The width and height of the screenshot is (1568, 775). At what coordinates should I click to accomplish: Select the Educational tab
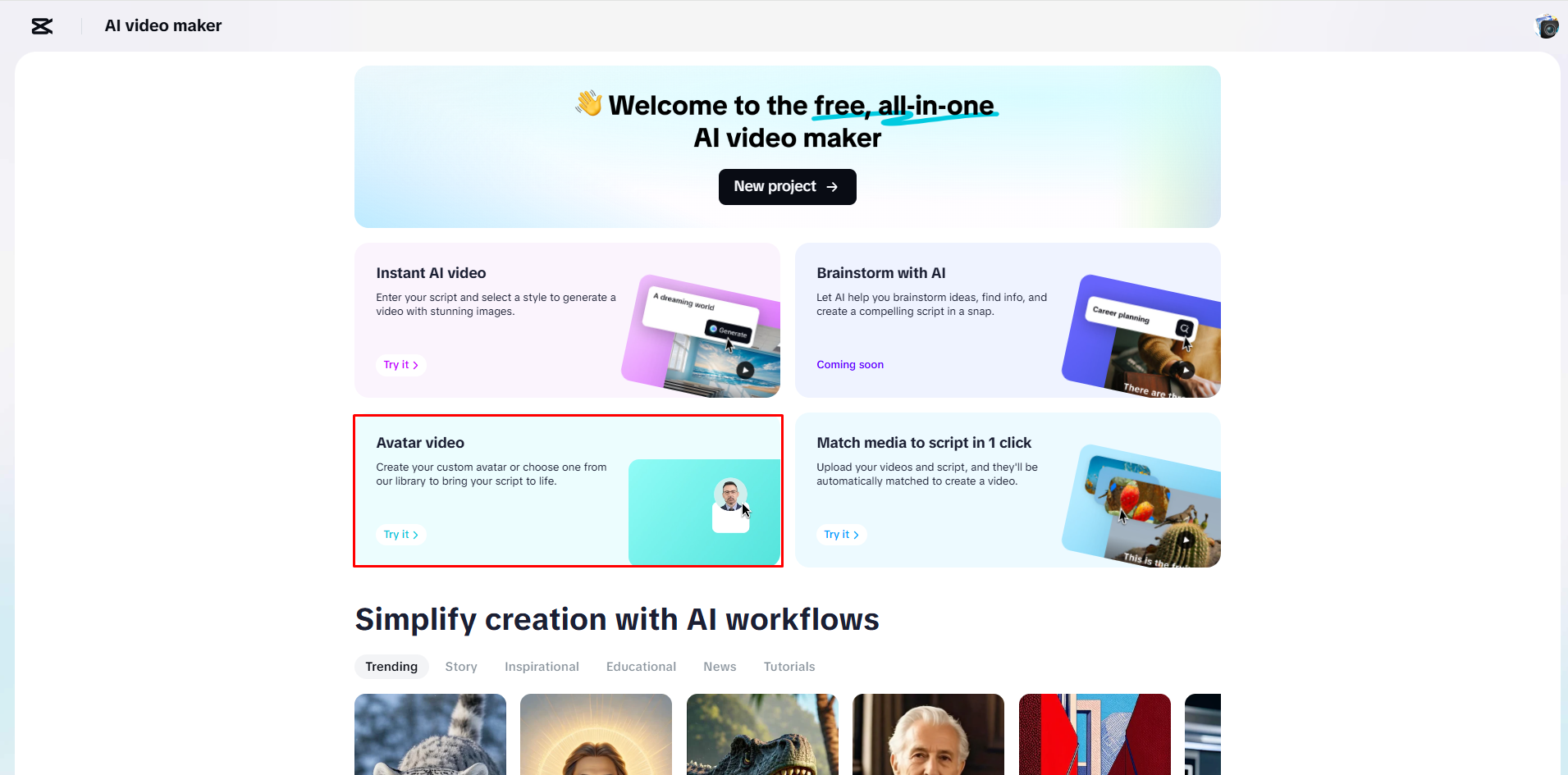tap(641, 667)
